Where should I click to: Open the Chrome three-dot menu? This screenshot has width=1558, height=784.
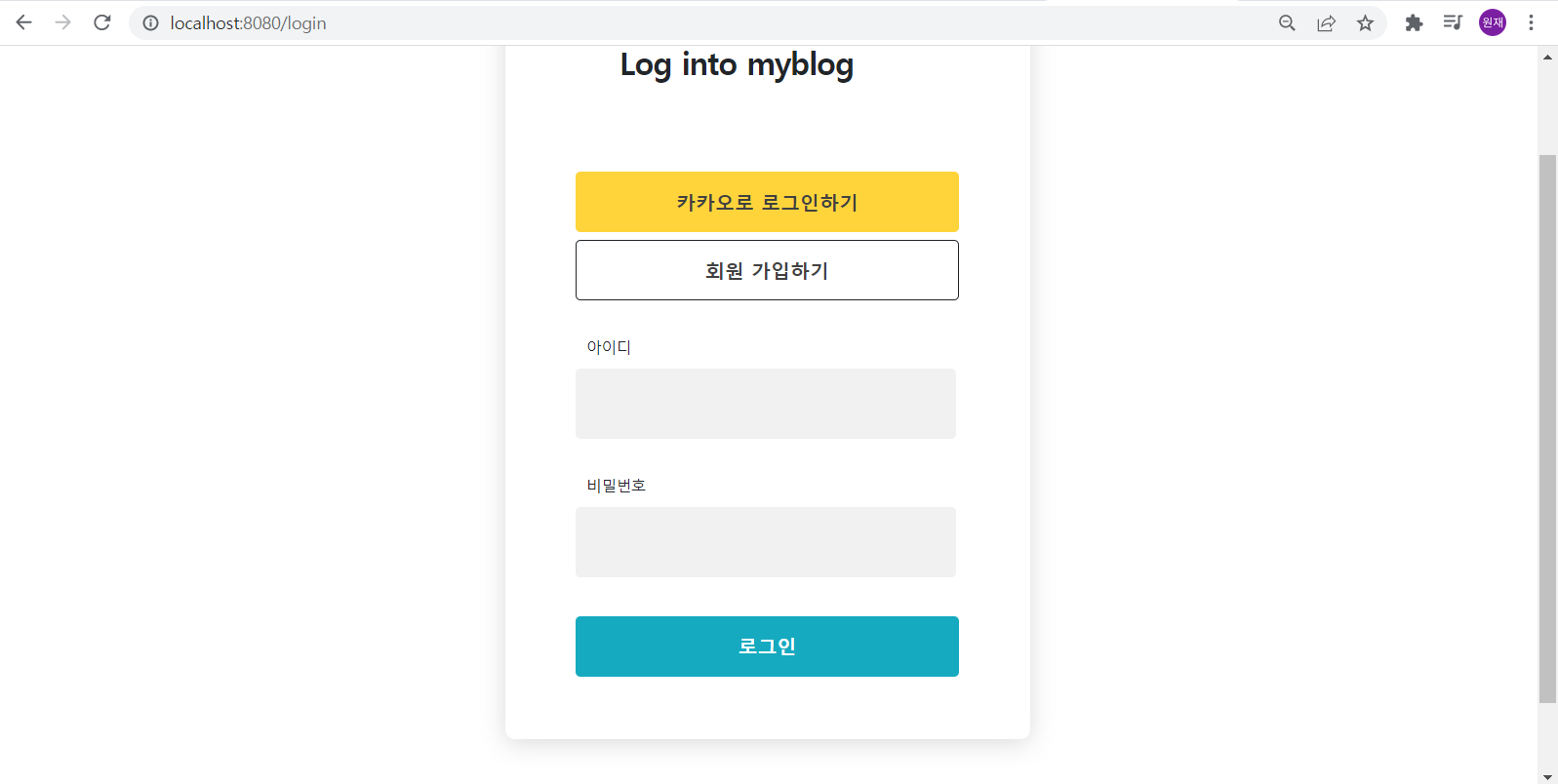(x=1531, y=21)
